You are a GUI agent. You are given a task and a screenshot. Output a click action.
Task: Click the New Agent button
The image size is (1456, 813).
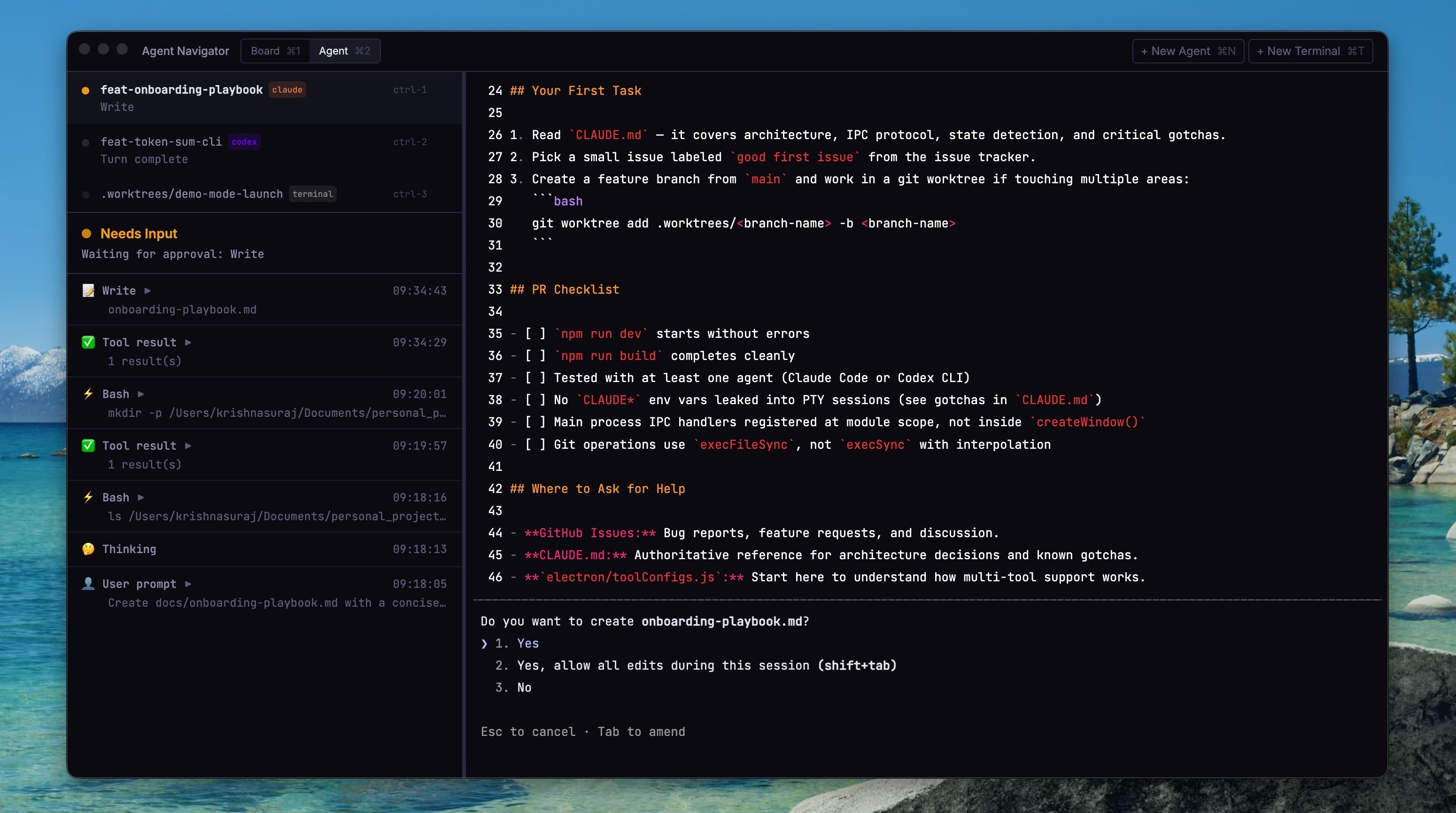pos(1187,51)
